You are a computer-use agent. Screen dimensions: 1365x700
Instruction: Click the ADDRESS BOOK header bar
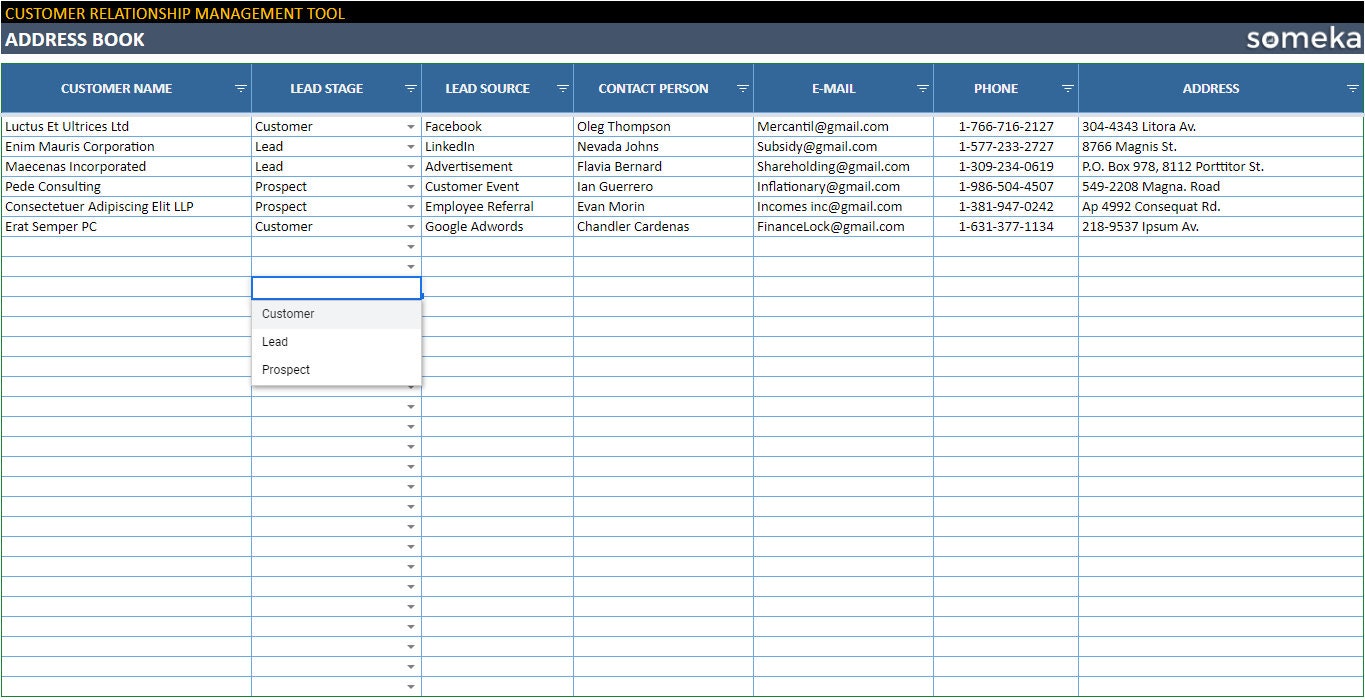[x=75, y=40]
